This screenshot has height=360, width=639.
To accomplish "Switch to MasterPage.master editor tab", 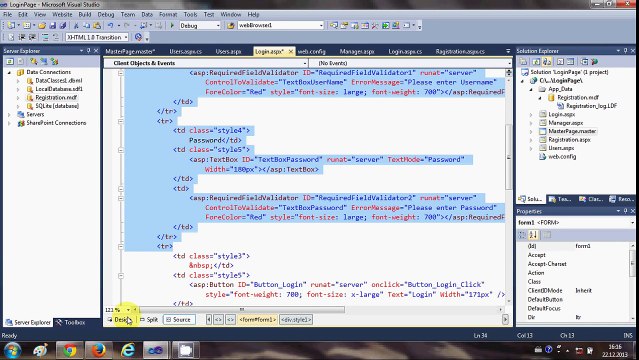I will click(x=130, y=51).
